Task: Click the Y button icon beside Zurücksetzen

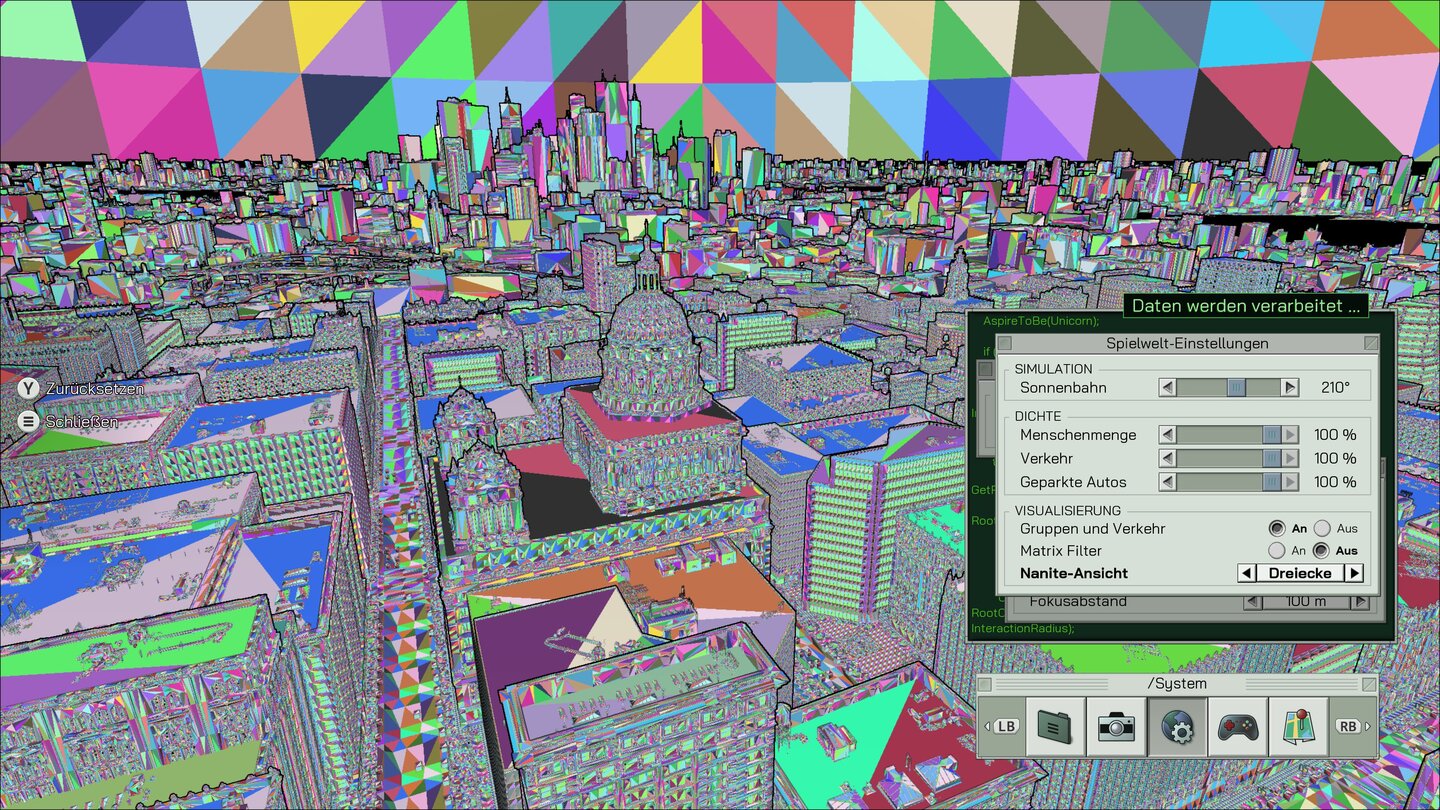Action: point(29,388)
